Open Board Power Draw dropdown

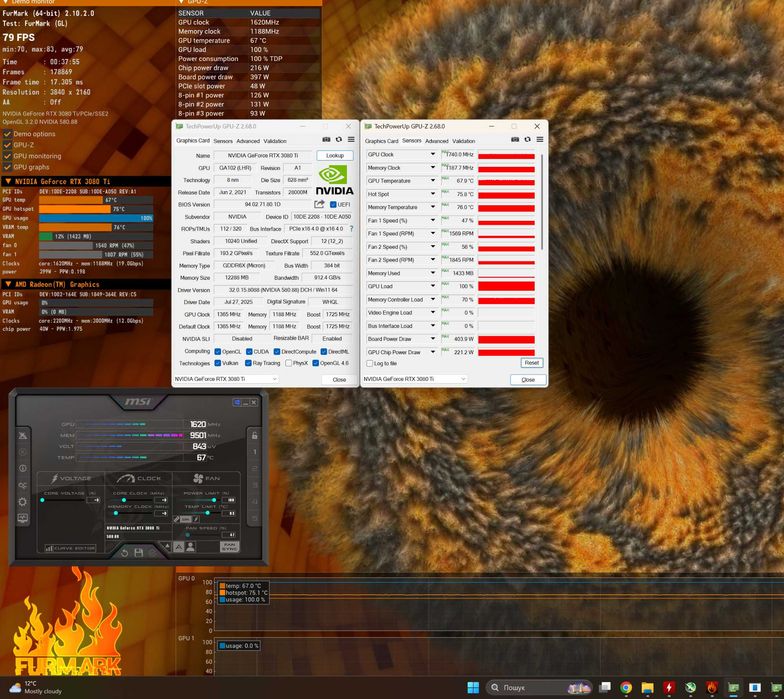pos(432,338)
